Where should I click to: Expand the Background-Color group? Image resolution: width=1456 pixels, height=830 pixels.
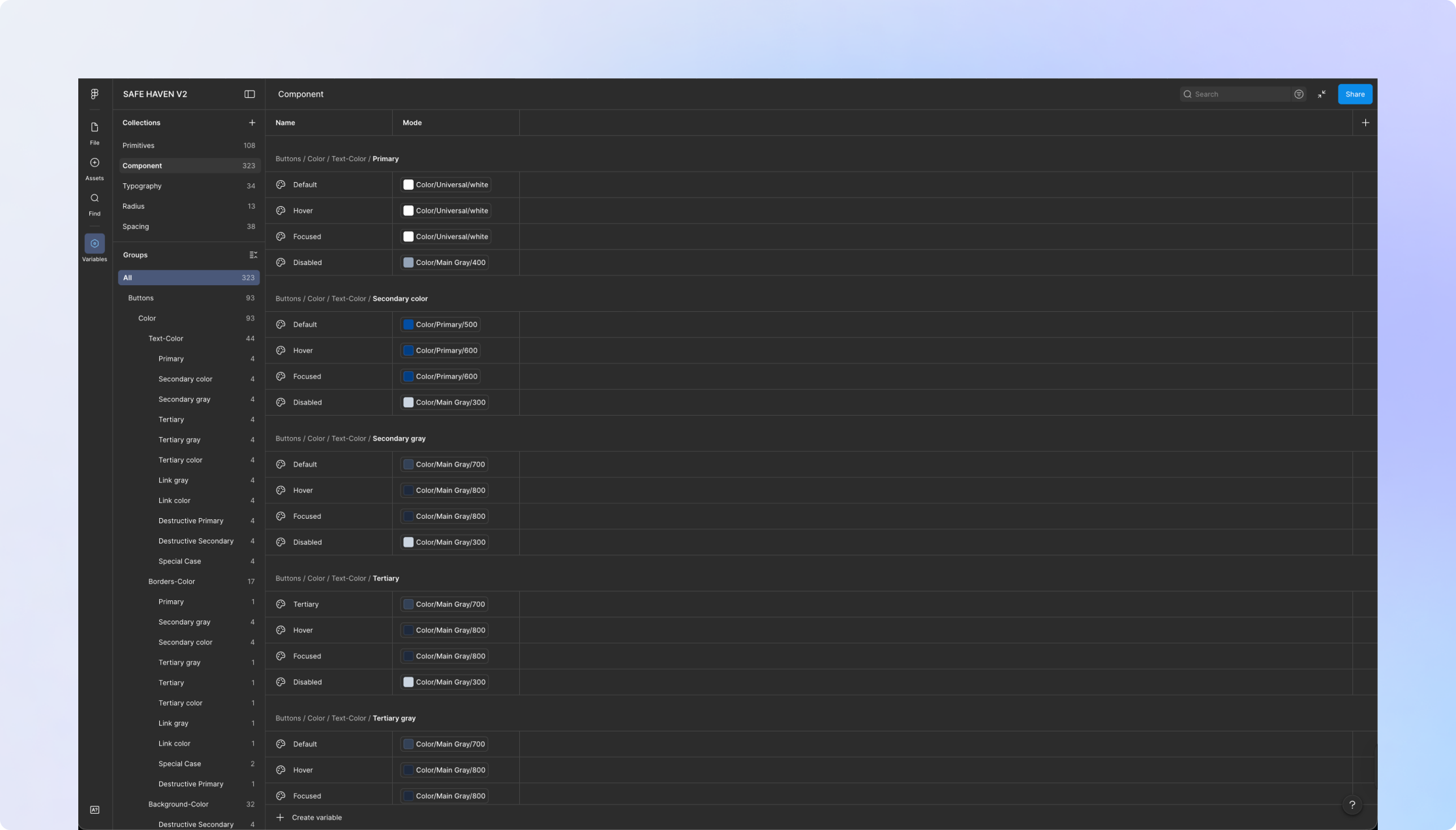(178, 804)
